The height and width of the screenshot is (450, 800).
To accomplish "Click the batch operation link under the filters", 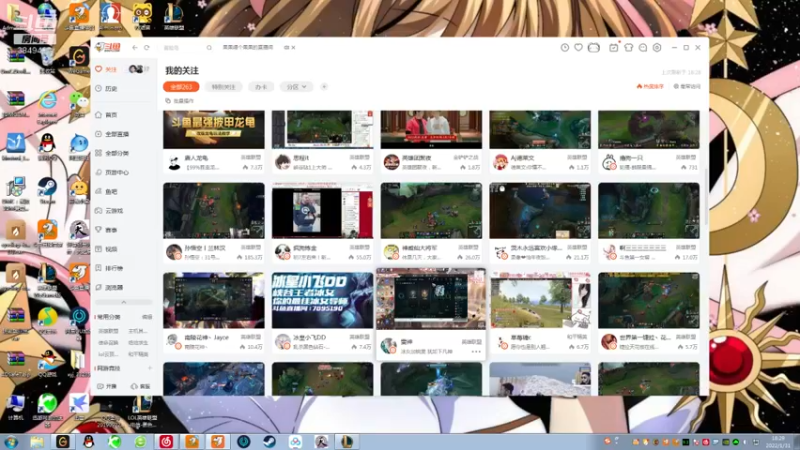I will [180, 101].
